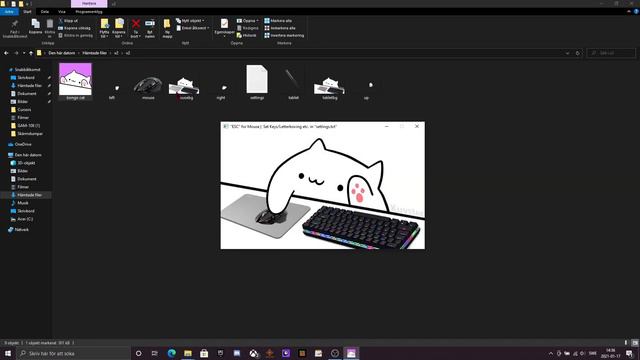Click Klistra in genväg in the ribbon
Screen dimensions: 640x360
click(x=76, y=35)
